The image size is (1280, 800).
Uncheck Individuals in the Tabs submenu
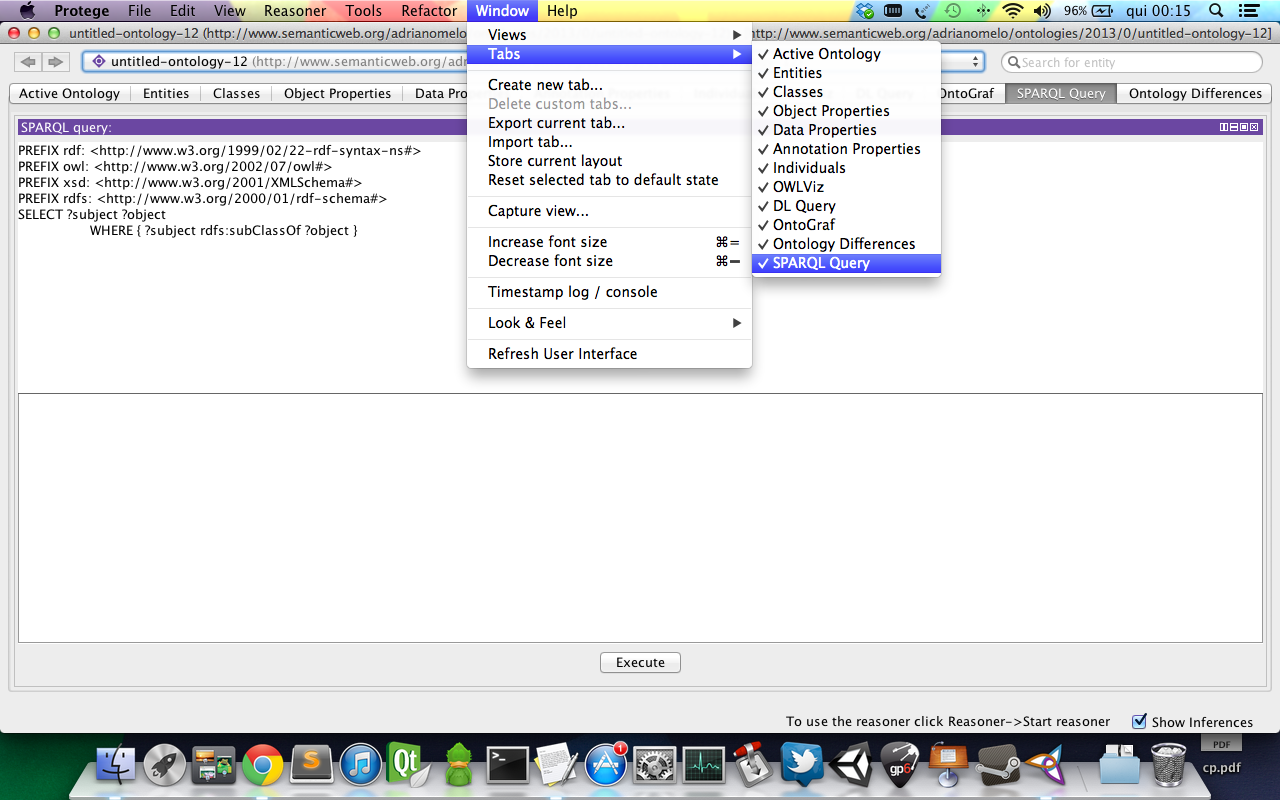(846, 168)
